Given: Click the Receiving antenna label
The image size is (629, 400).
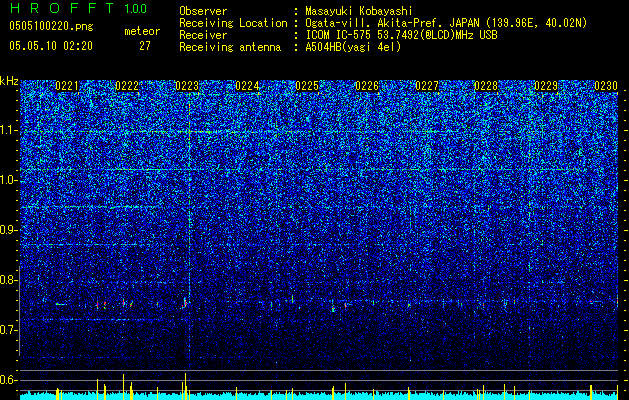Looking at the screenshot, I should 230,47.
